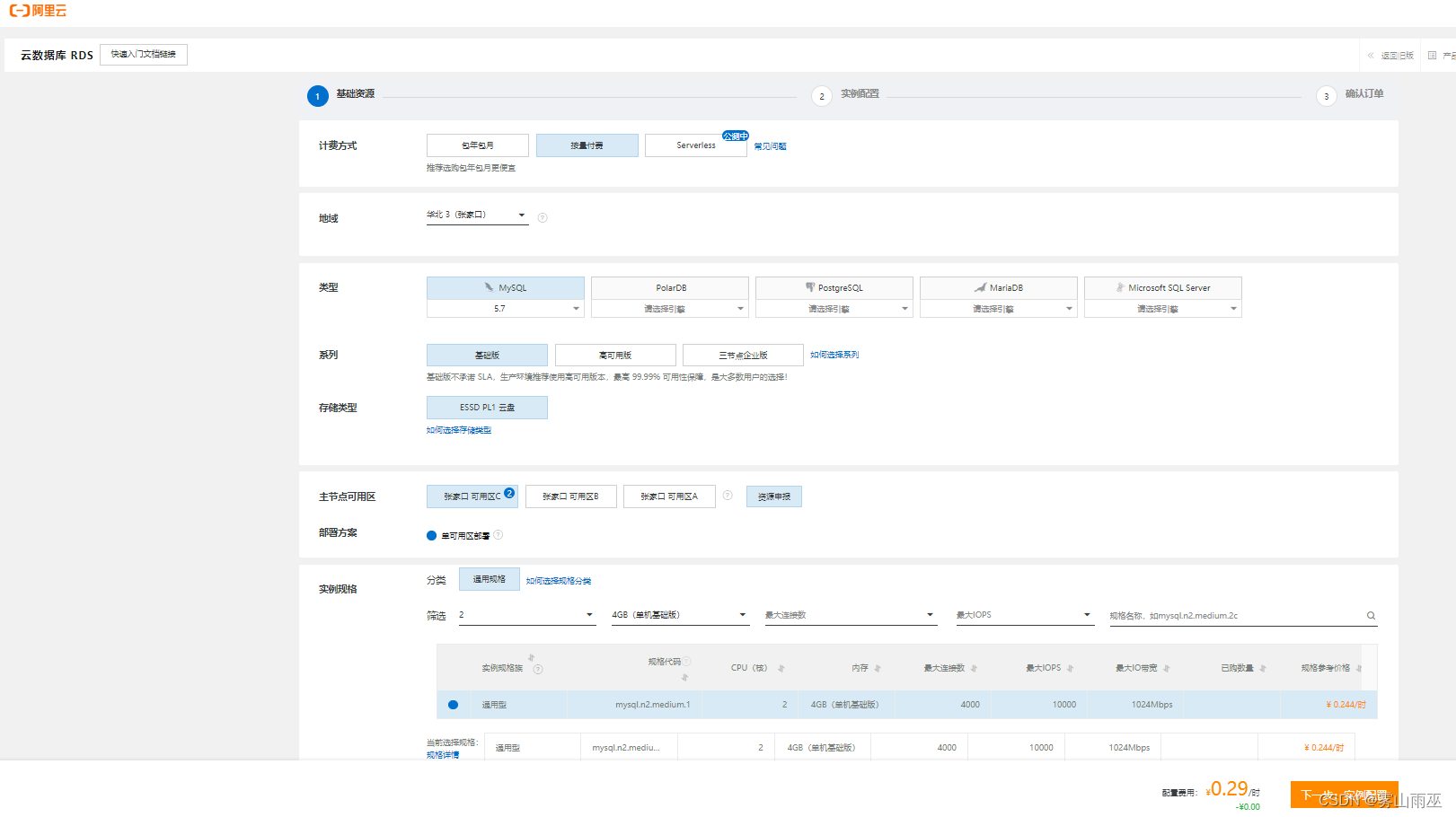Choose Serverless billing method
Viewport: 1456px width, 817px height.
696,145
